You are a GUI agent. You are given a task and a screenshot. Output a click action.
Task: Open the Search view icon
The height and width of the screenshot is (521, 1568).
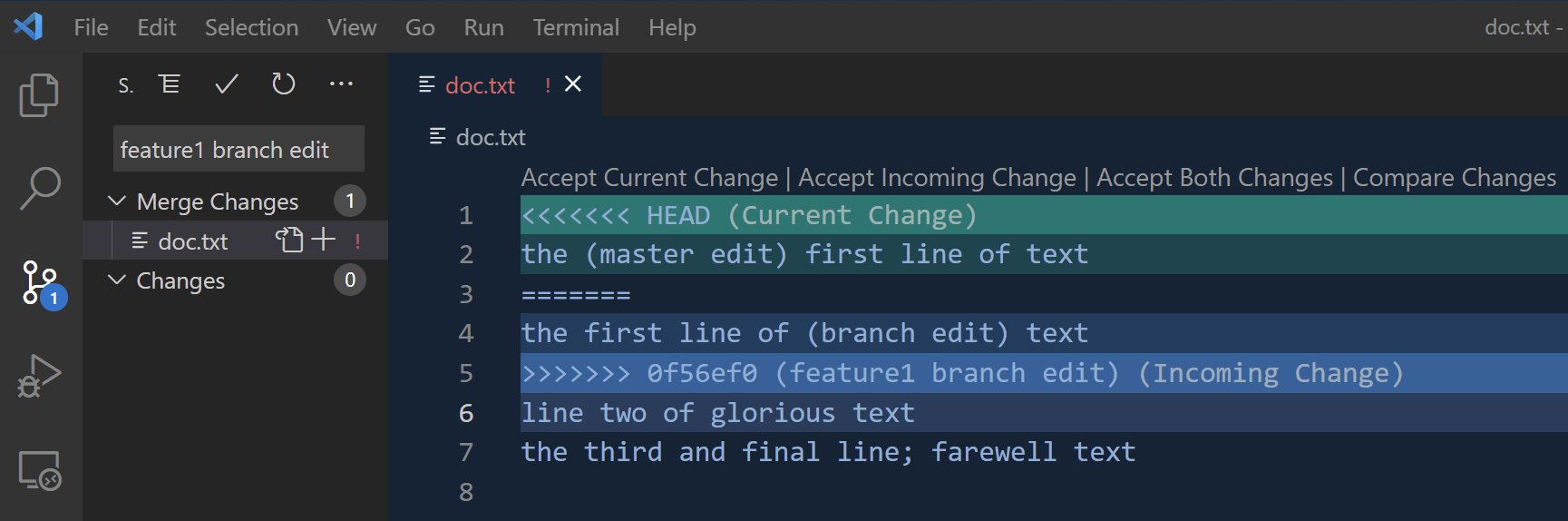(x=39, y=188)
